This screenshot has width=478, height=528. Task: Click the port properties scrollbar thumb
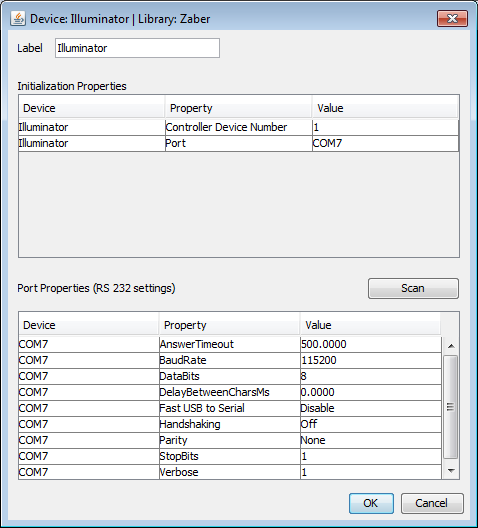450,407
